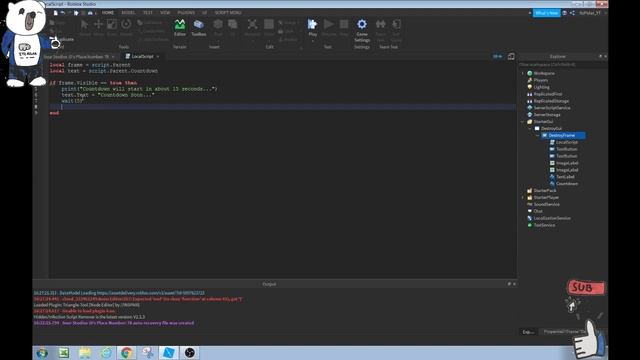
Task: Open the VIEW ribbon tab
Action: pos(165,13)
